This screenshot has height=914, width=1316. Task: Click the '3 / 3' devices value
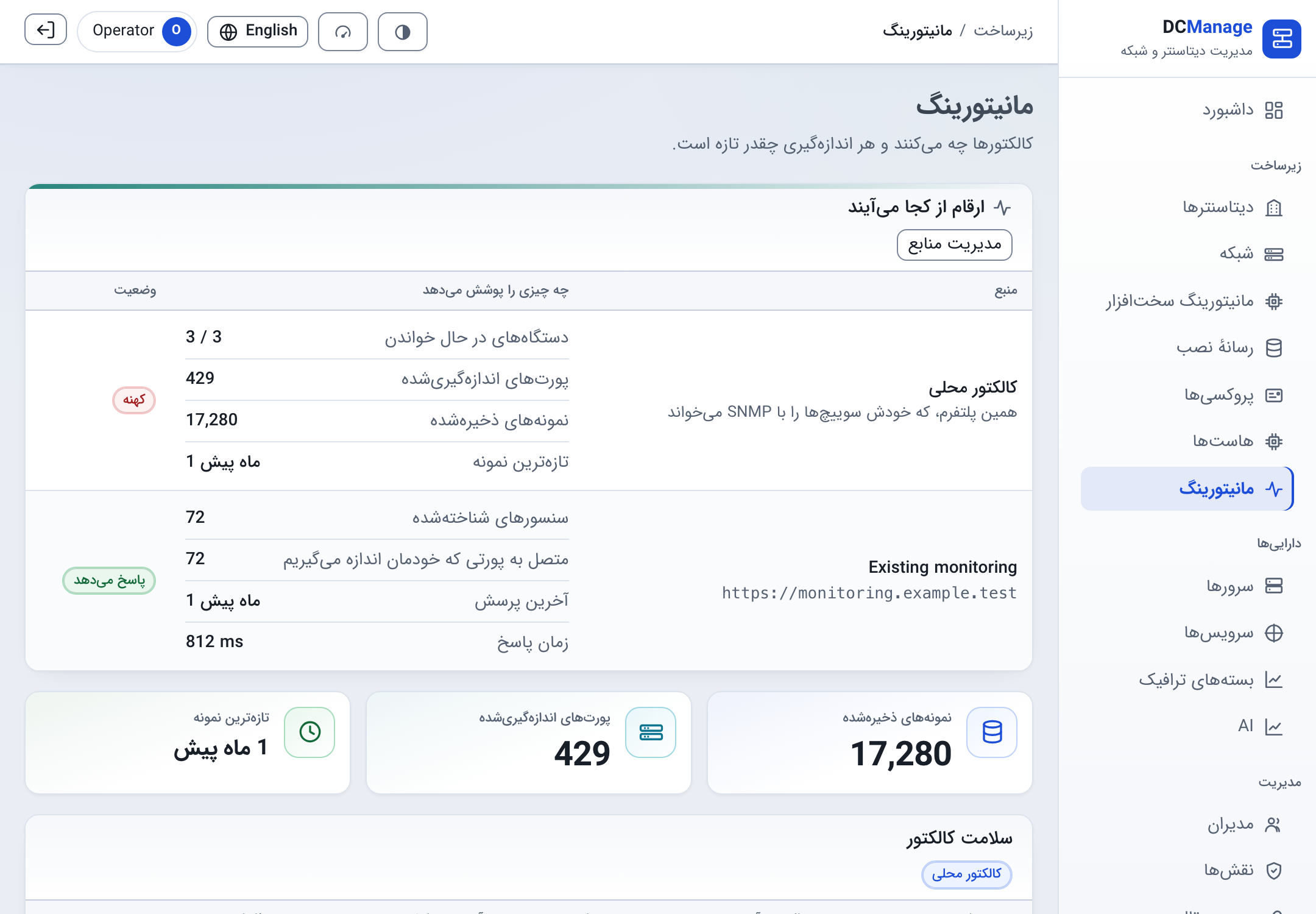pyautogui.click(x=203, y=337)
